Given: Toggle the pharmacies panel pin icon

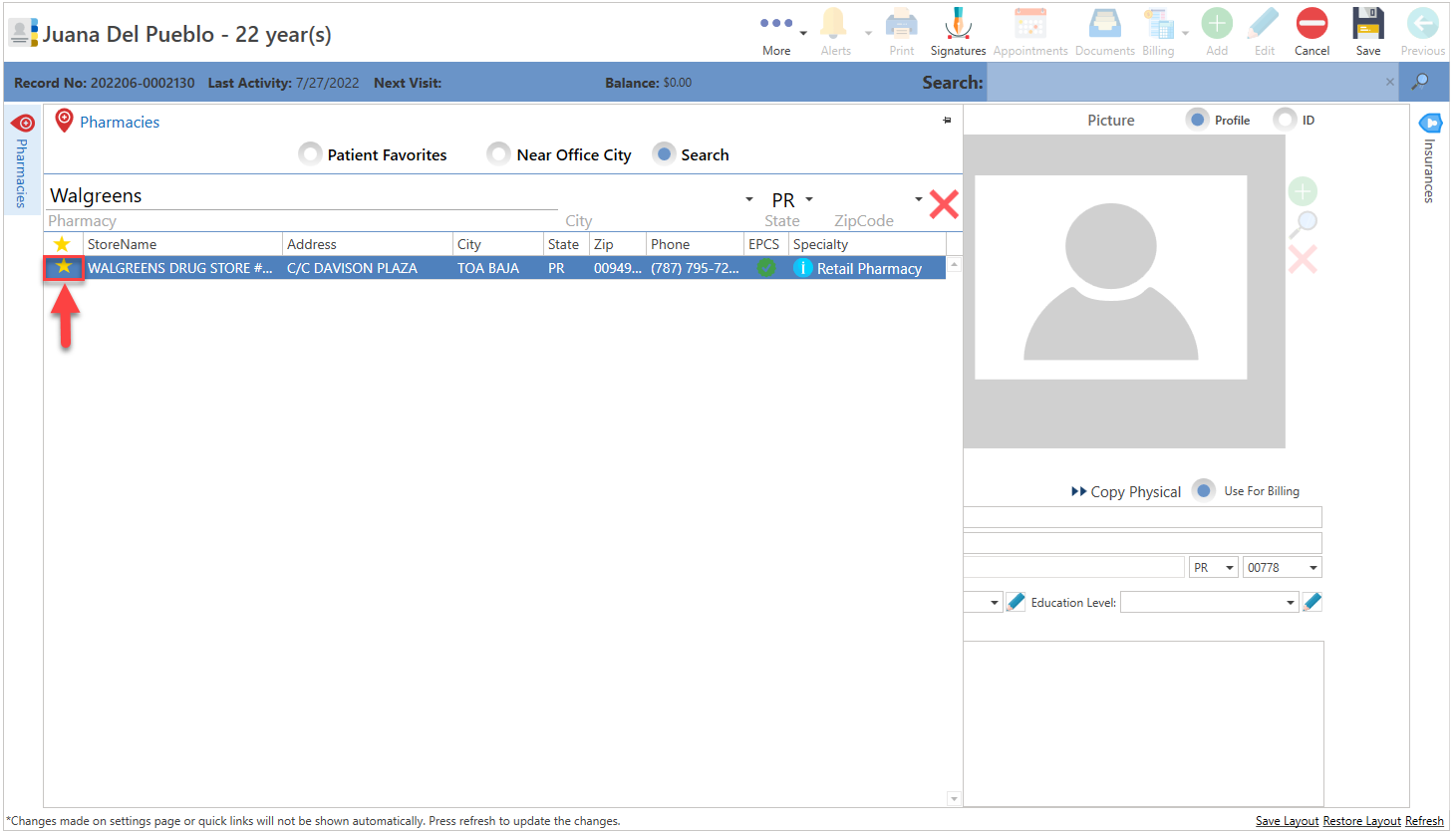Looking at the screenshot, I should pyautogui.click(x=947, y=121).
